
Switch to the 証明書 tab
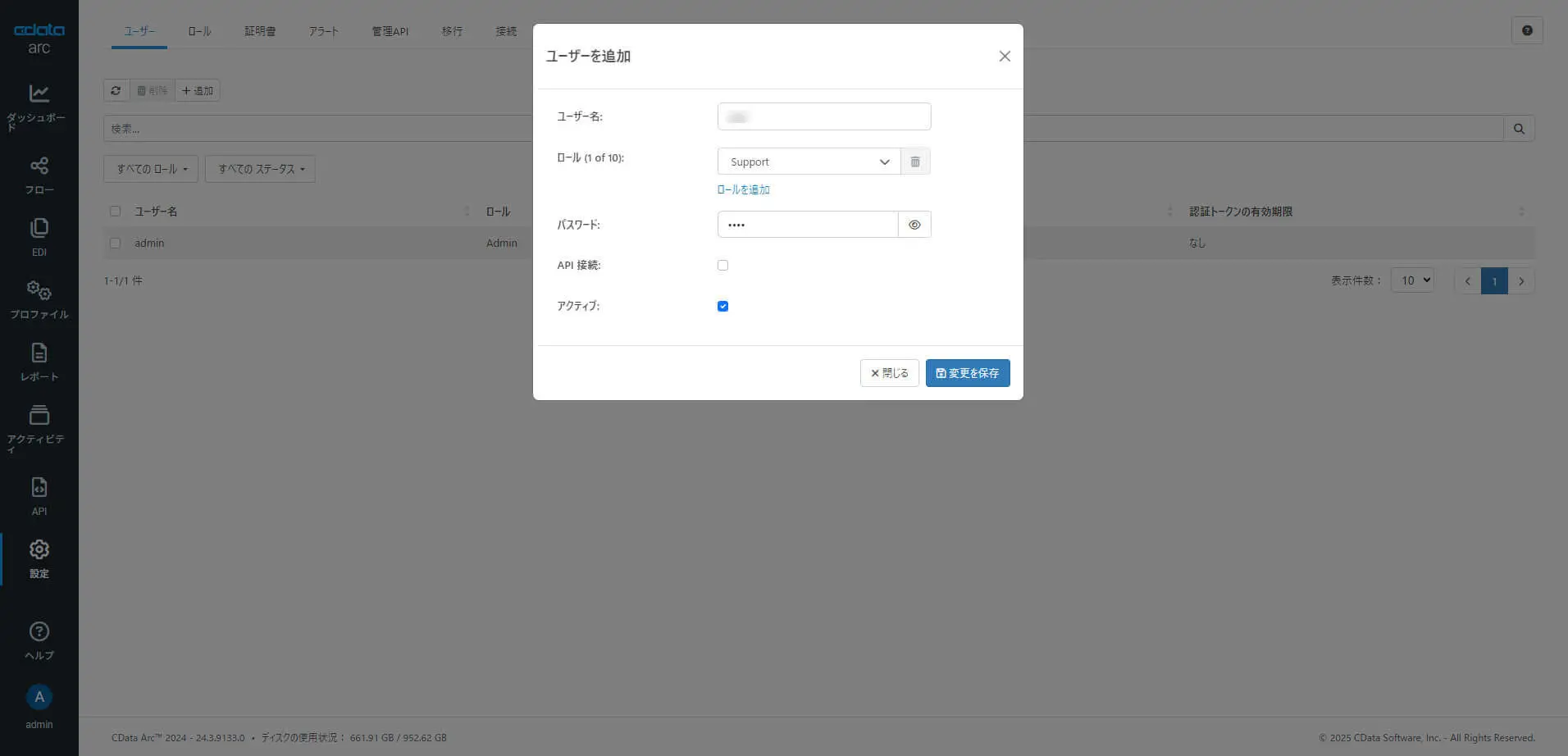[x=260, y=31]
